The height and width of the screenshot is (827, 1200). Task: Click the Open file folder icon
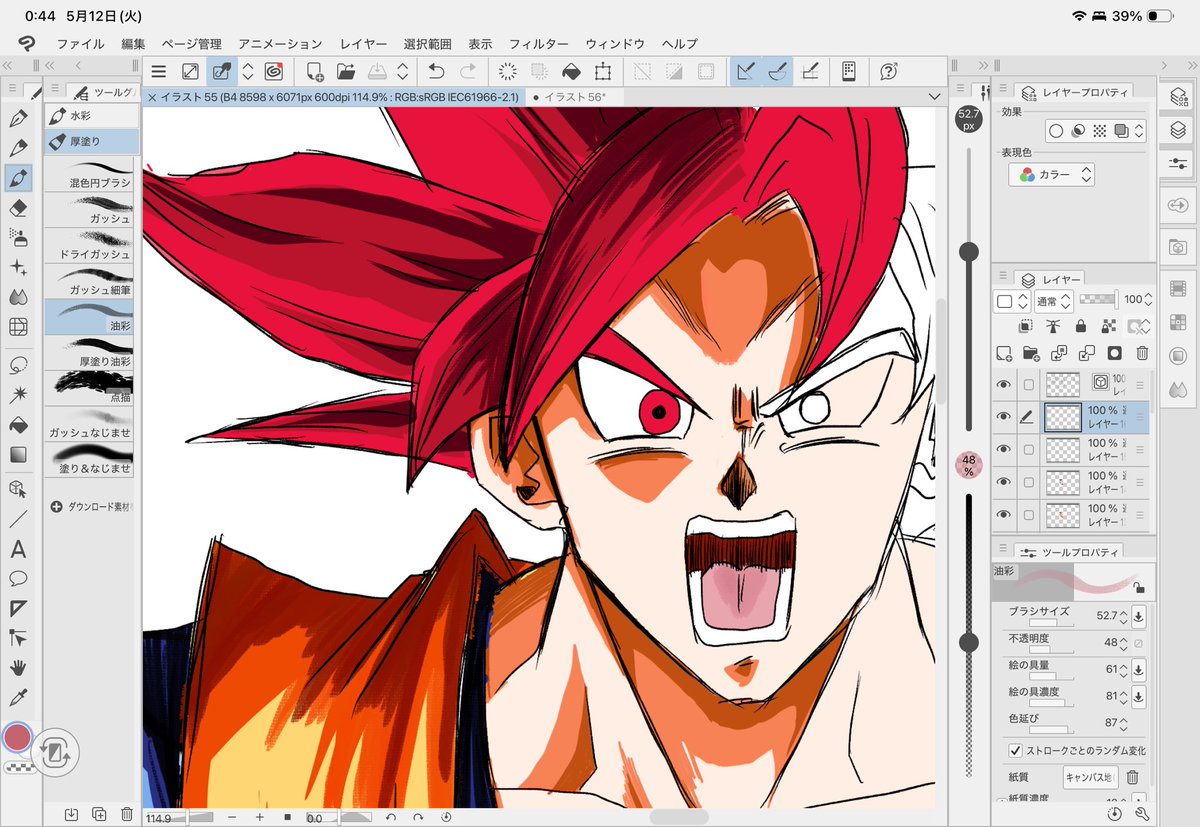click(x=346, y=71)
